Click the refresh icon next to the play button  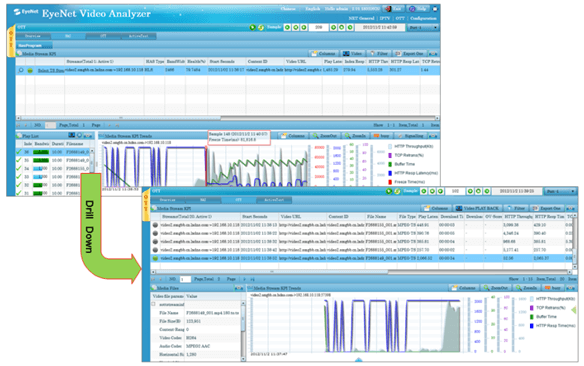tap(261, 27)
